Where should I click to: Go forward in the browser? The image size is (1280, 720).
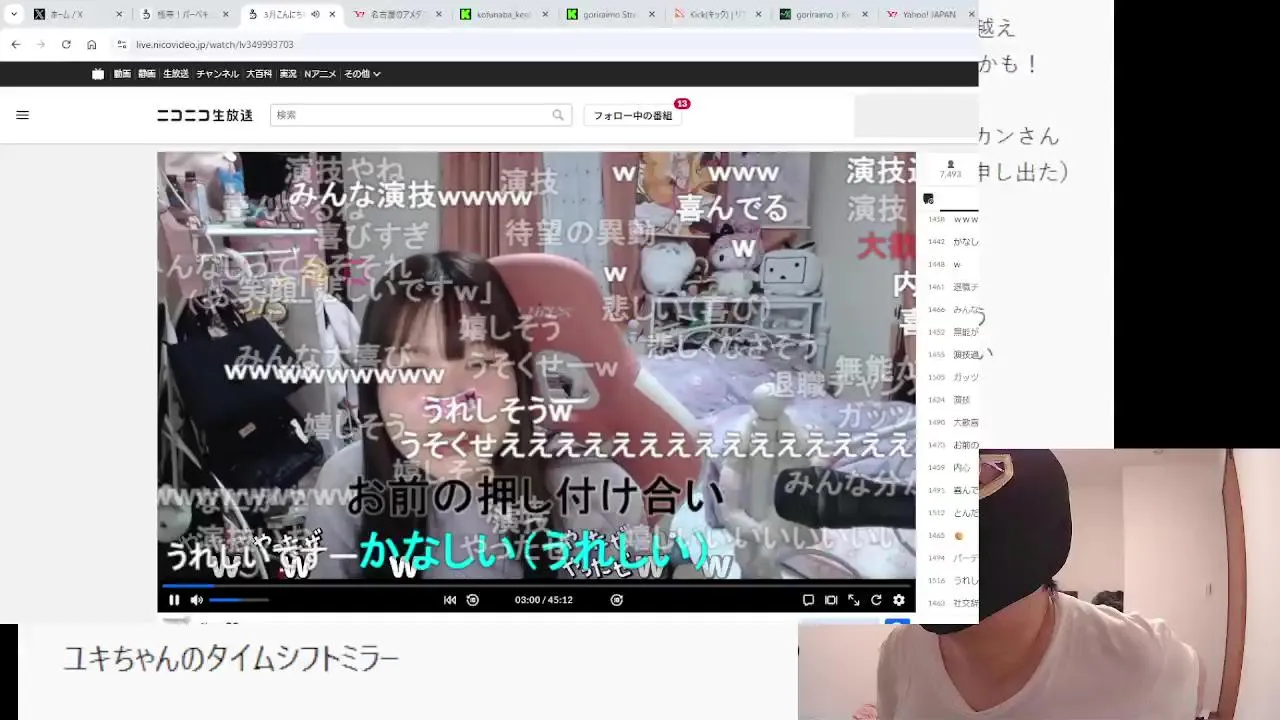pos(41,44)
